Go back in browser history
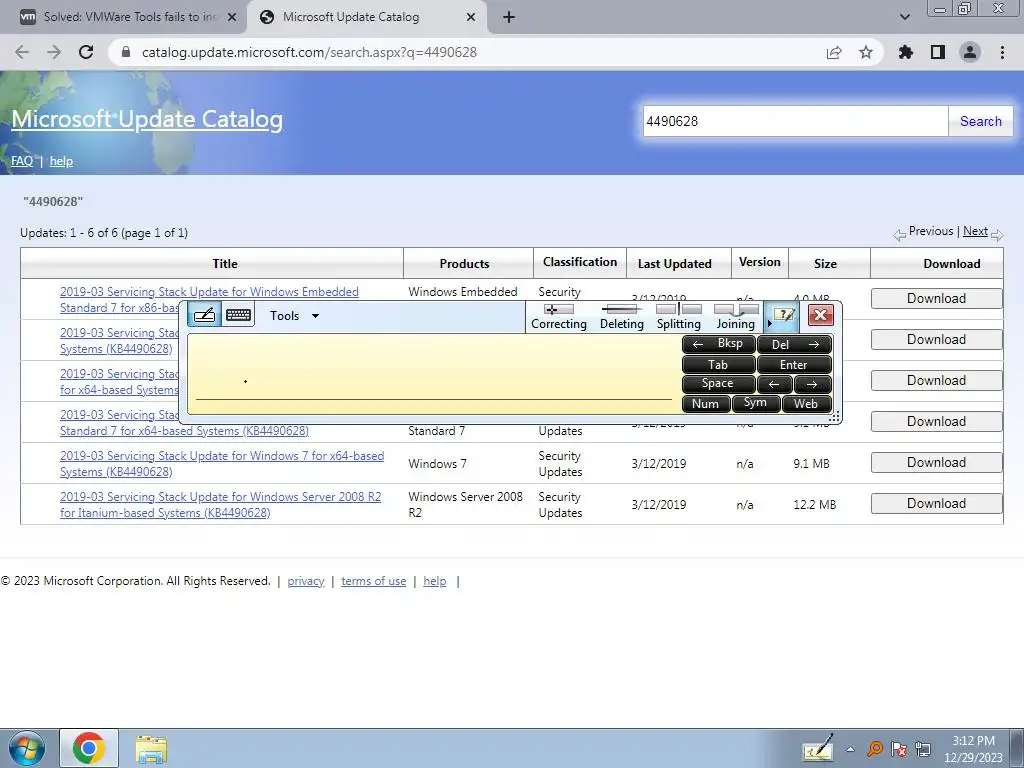Viewport: 1024px width, 768px height. pos(22,52)
